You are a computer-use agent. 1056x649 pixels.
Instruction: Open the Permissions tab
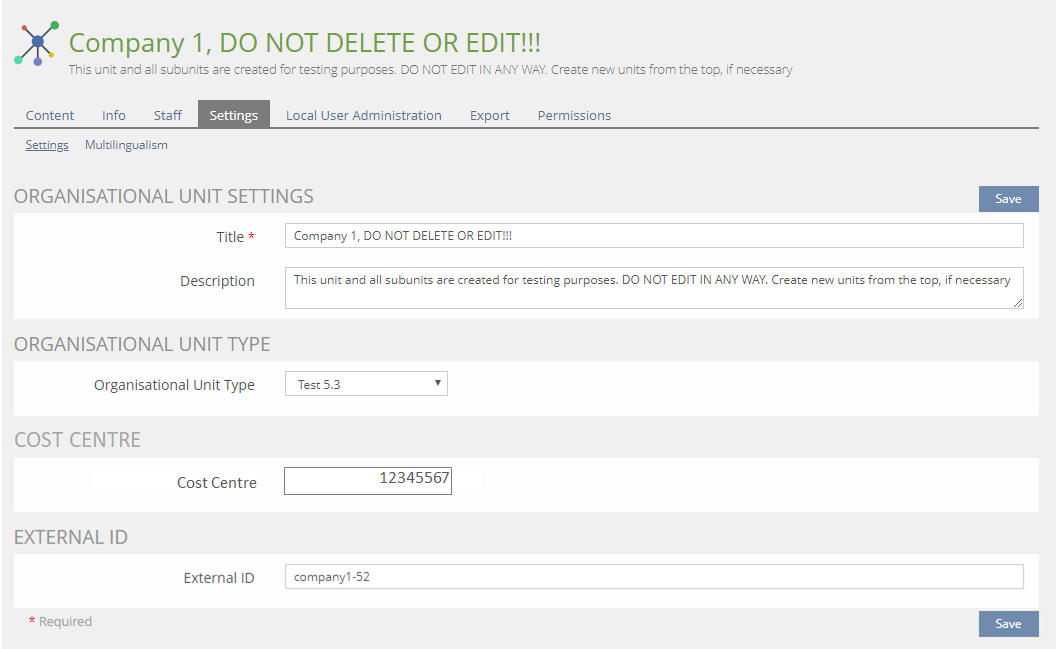574,115
